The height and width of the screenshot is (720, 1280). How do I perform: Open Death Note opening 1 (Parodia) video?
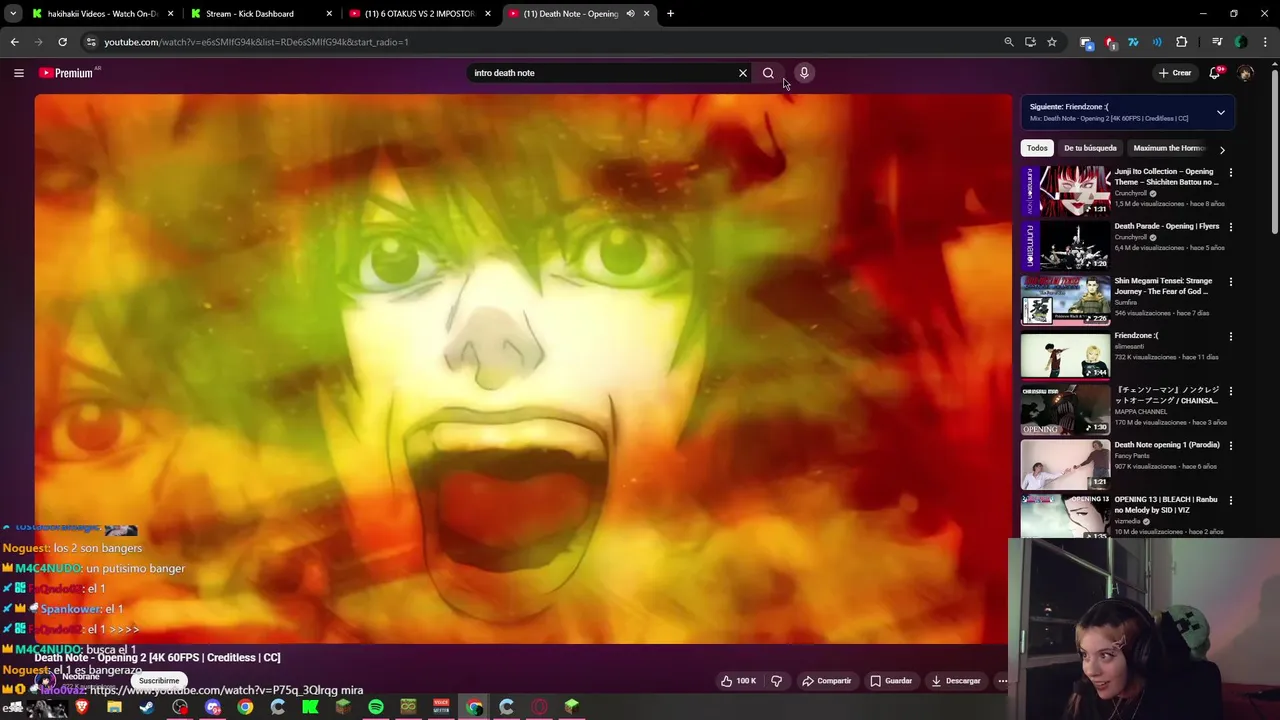(1125, 464)
